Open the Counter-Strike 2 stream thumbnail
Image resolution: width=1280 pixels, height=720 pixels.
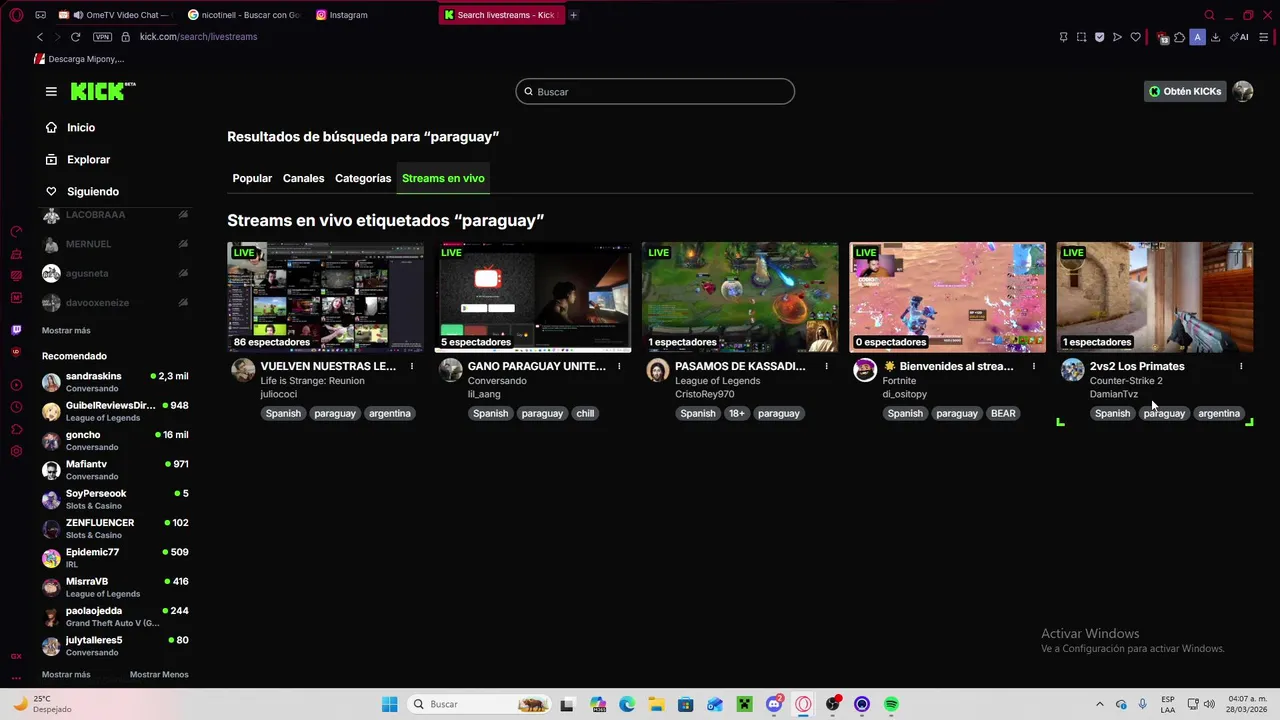1155,297
